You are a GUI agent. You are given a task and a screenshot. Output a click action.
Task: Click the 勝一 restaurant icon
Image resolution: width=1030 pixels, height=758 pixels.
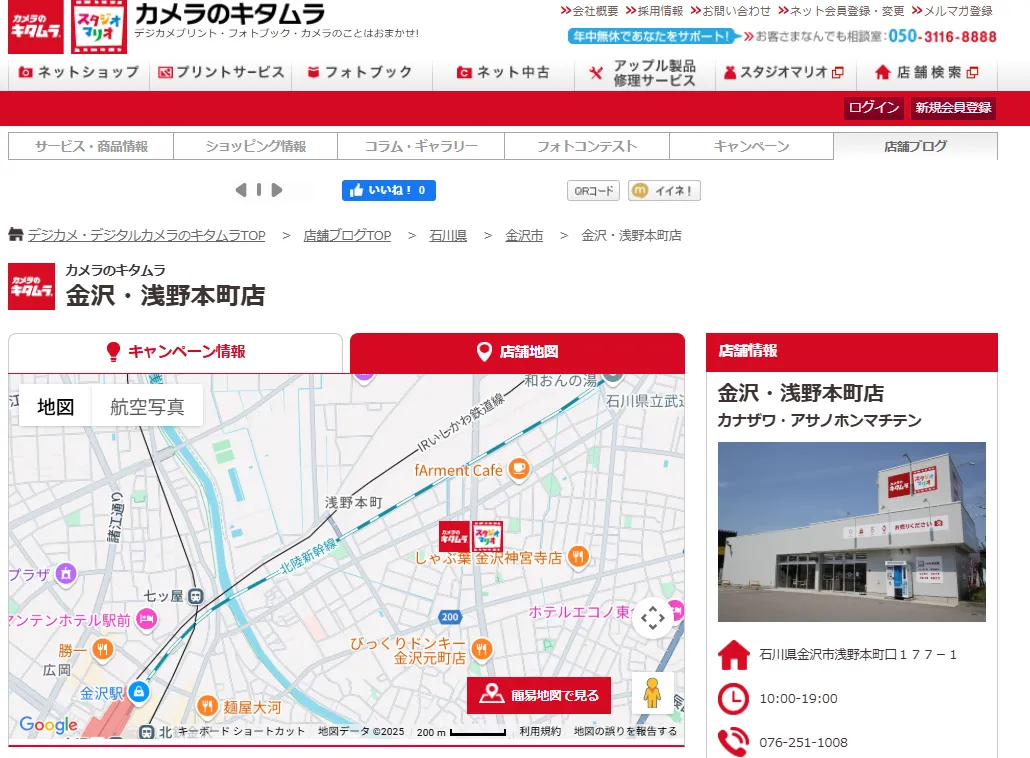point(102,650)
